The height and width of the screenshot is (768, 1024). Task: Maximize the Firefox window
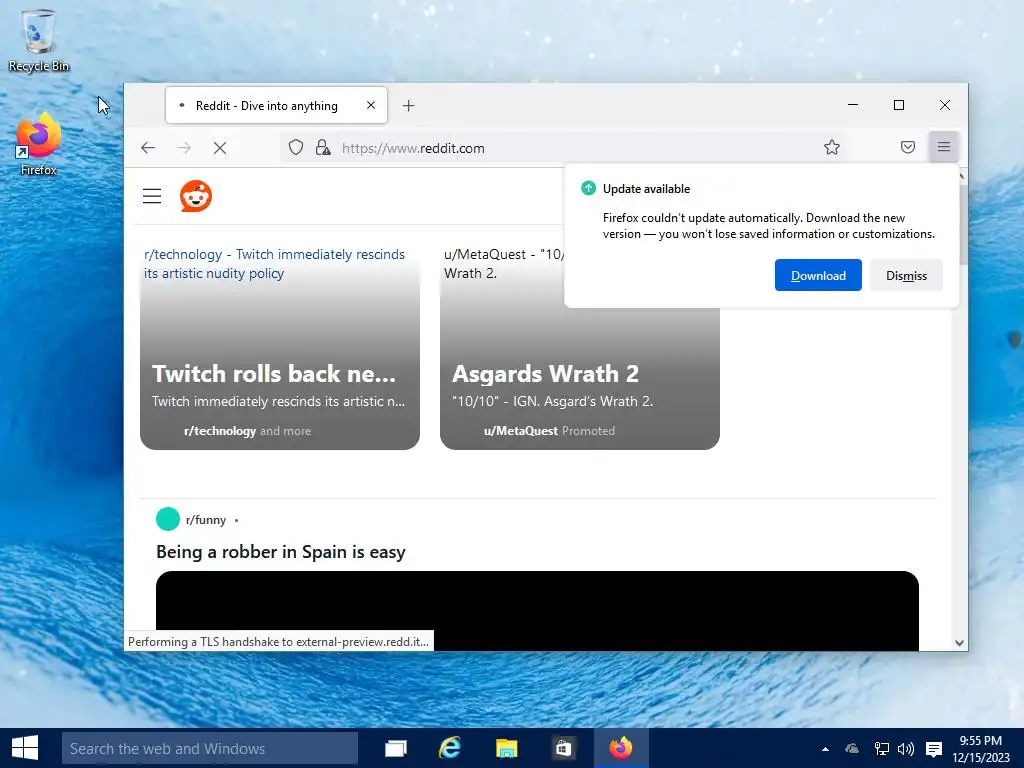pyautogui.click(x=899, y=105)
